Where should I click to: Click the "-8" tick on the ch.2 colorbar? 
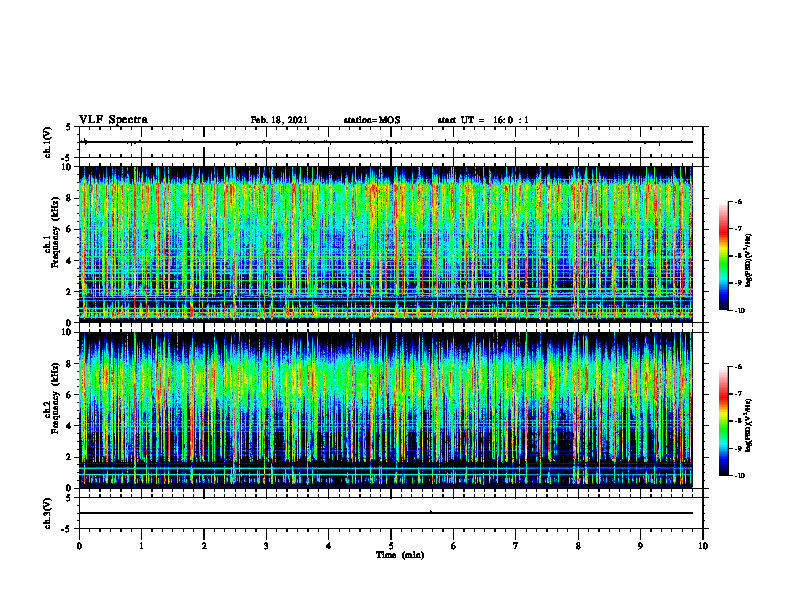pos(738,421)
